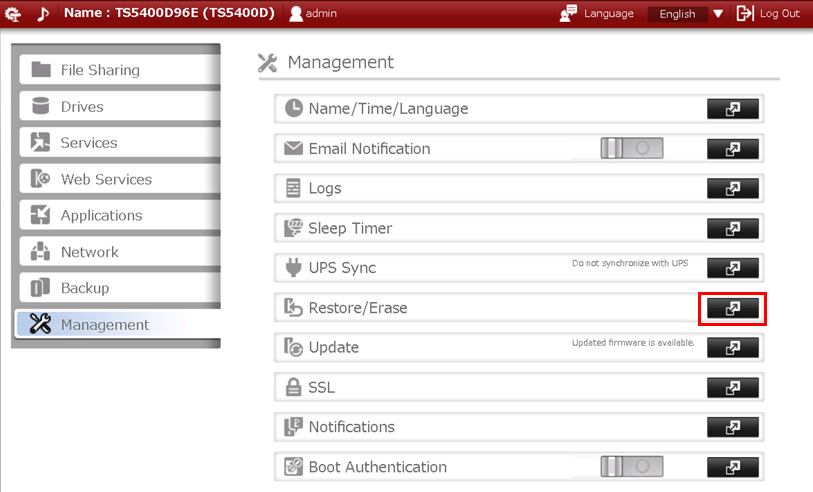Click the music note icon in header

point(42,14)
